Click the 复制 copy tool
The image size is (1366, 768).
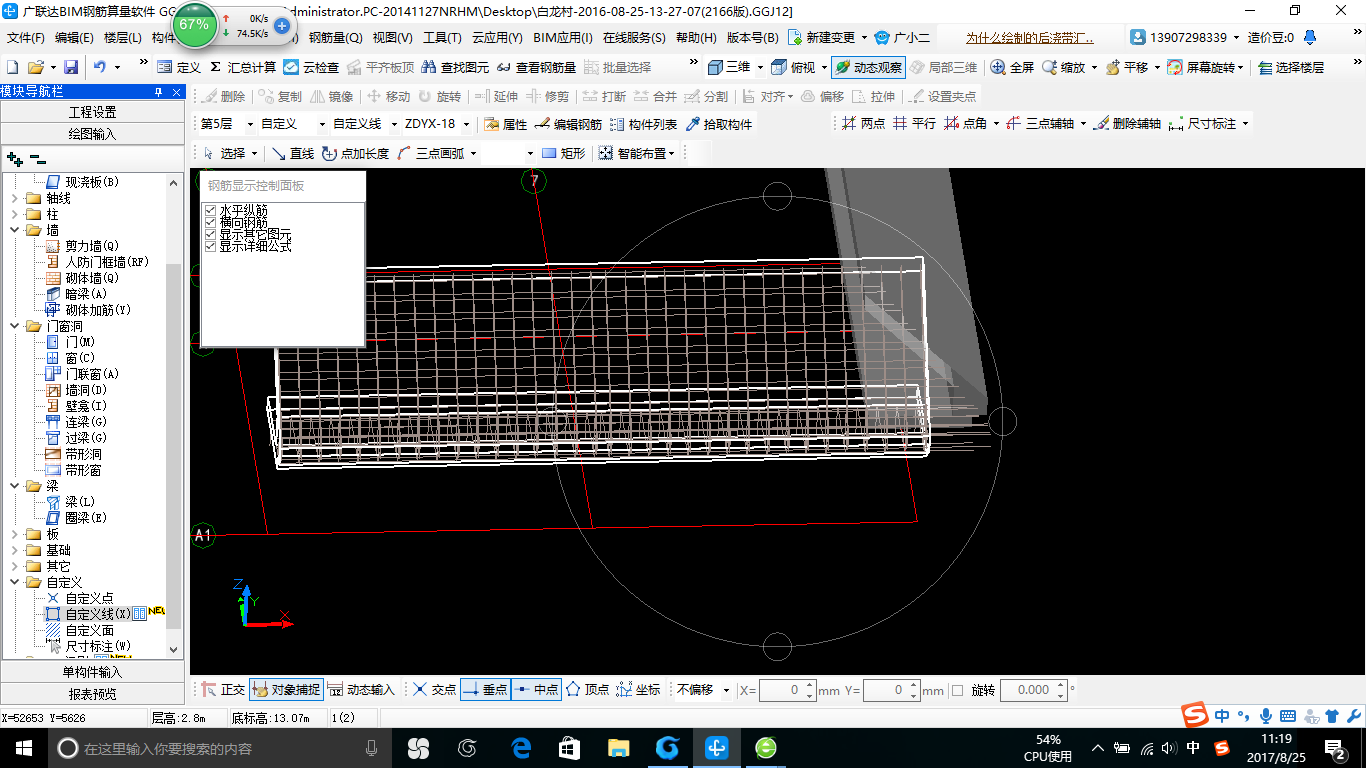pyautogui.click(x=280, y=96)
